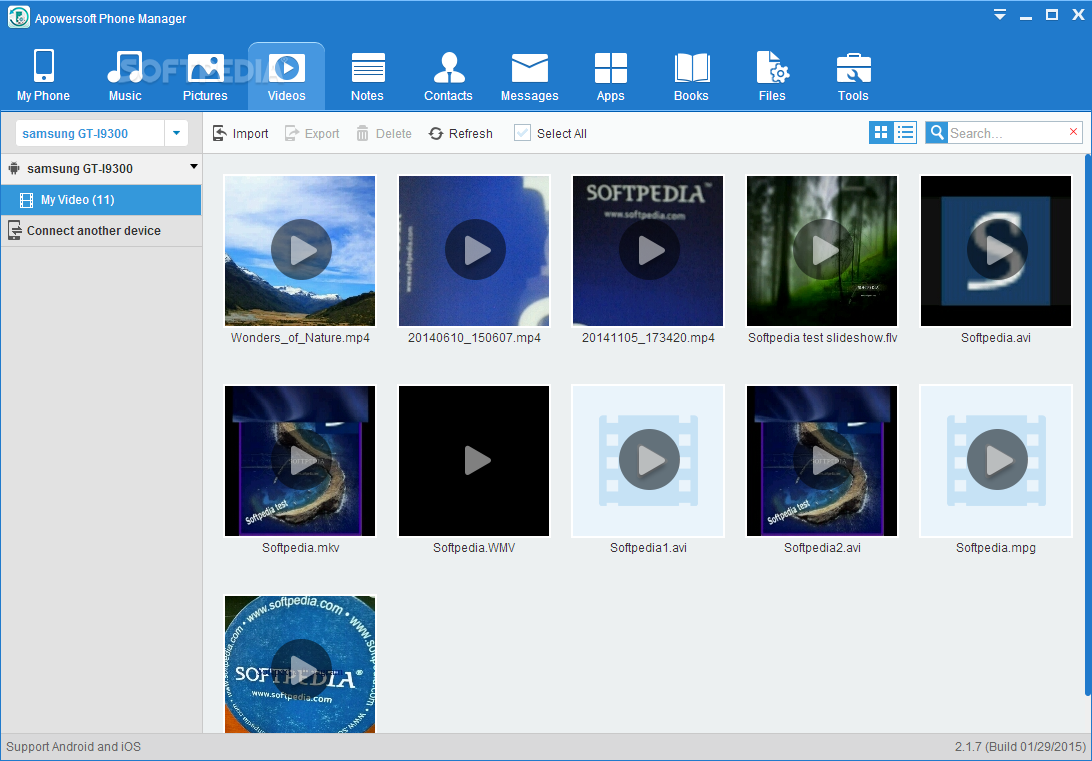Click version text 2.1.7 (Build 01/29/2015)
Viewport: 1092px width, 761px height.
point(1020,746)
